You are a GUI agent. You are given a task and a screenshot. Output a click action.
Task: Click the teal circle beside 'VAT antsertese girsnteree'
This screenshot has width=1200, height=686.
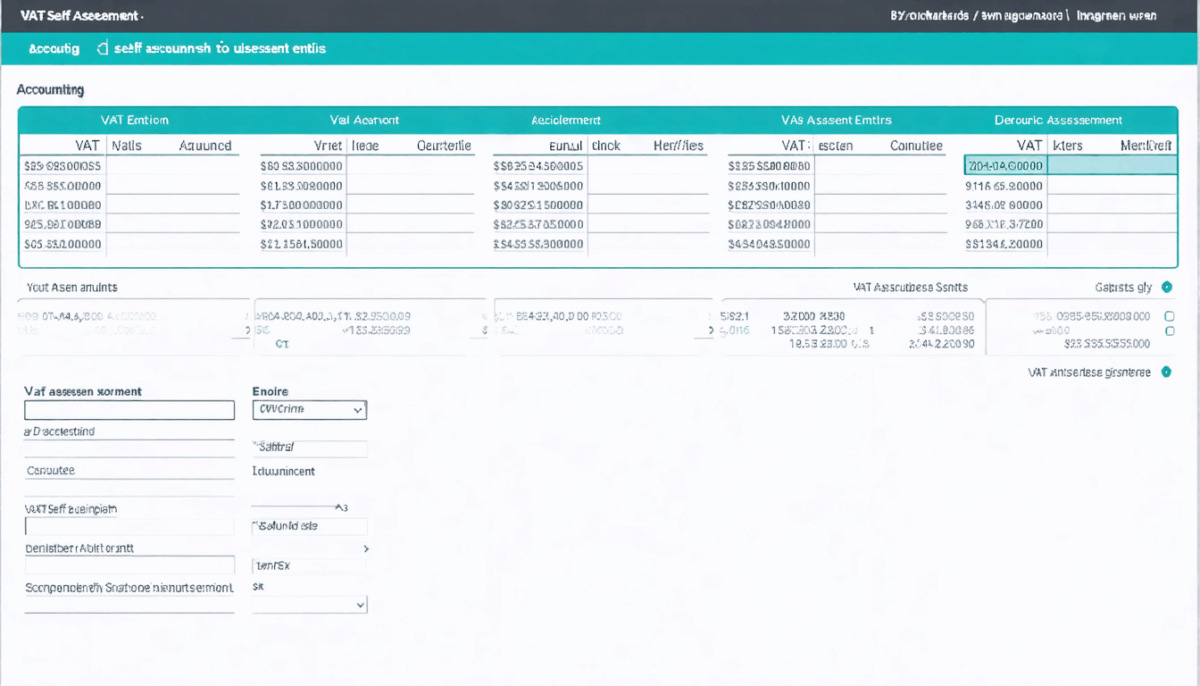coord(1166,372)
